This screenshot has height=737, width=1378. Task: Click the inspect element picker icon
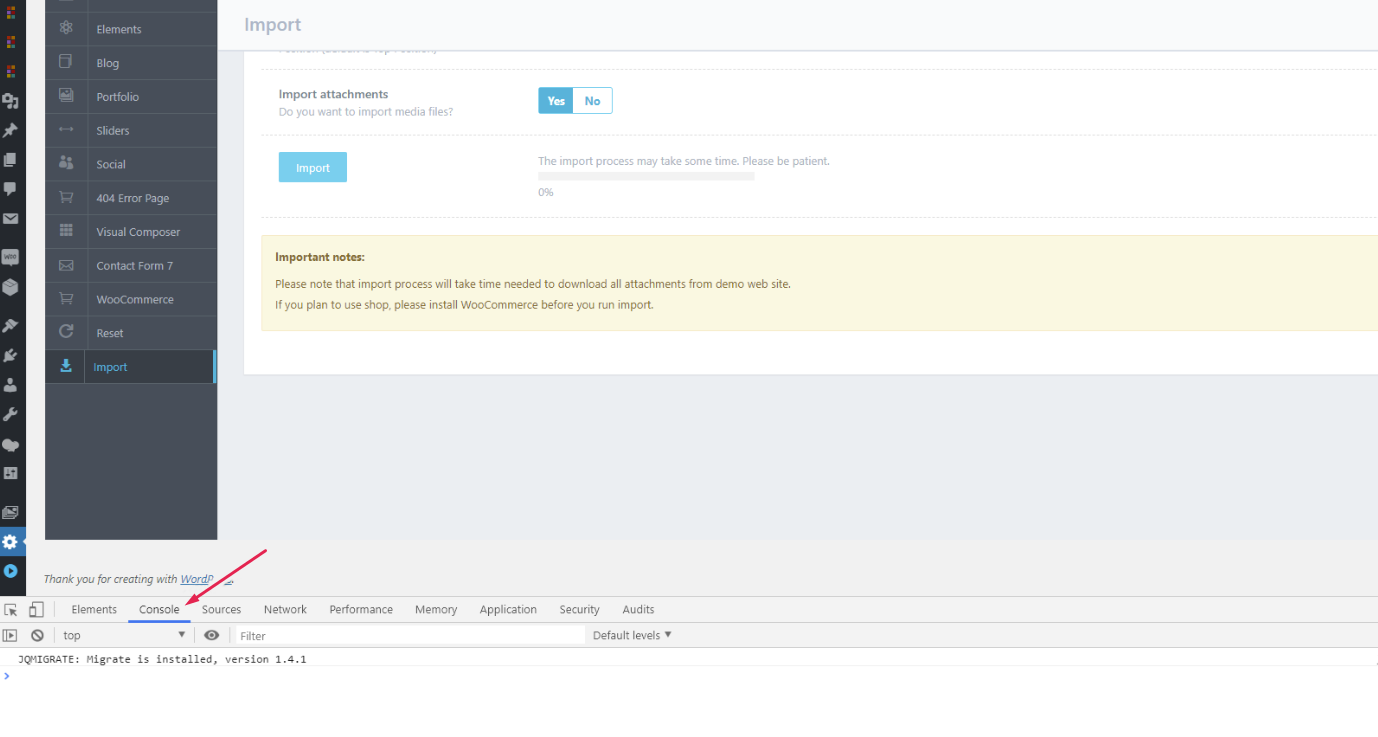tap(11, 609)
